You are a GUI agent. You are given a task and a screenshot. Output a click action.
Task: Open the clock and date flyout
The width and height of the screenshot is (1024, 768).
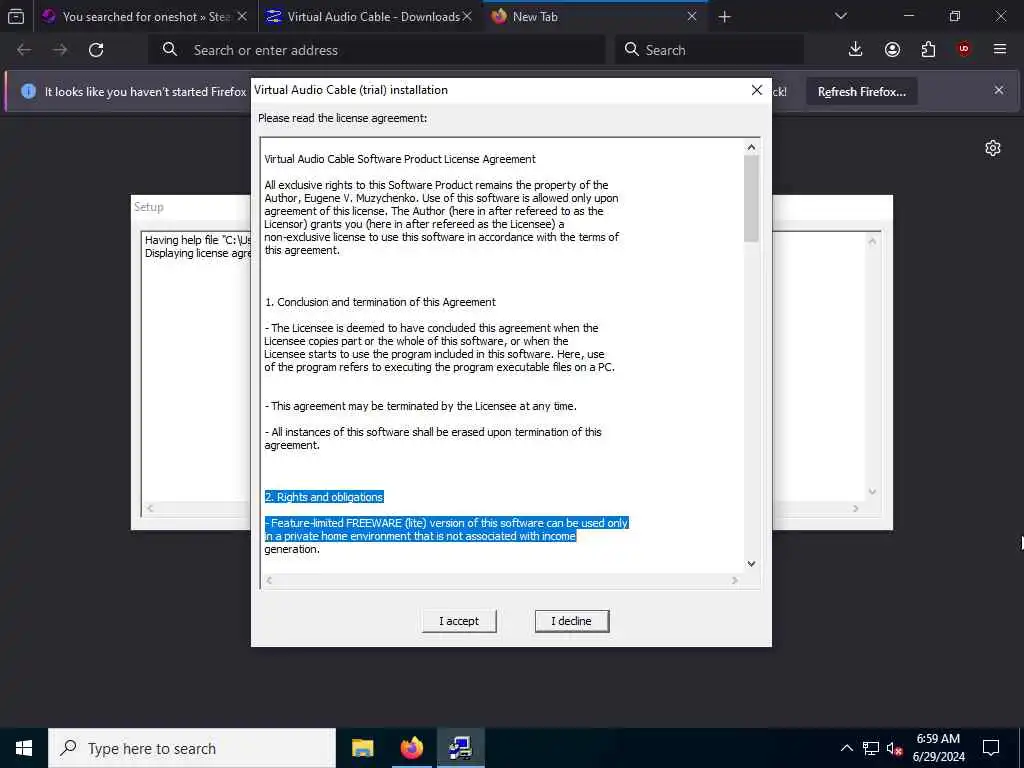click(938, 748)
